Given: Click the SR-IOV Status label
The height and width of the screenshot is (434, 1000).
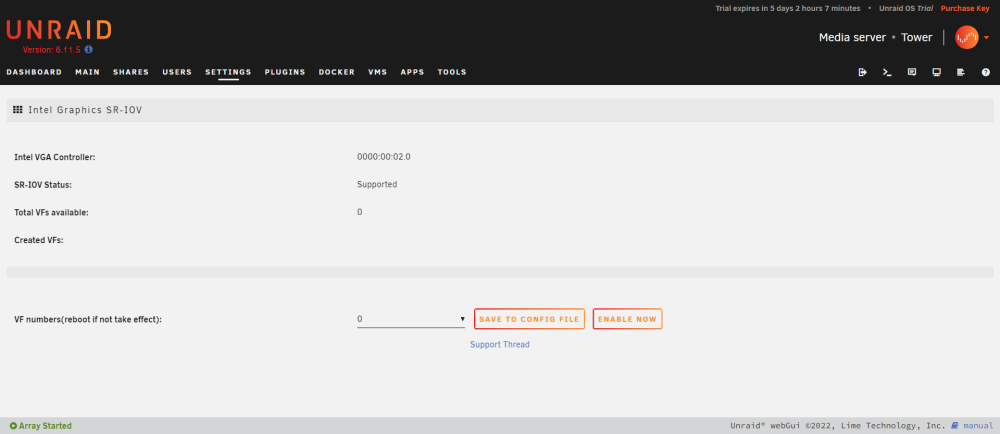Looking at the screenshot, I should pos(43,185).
